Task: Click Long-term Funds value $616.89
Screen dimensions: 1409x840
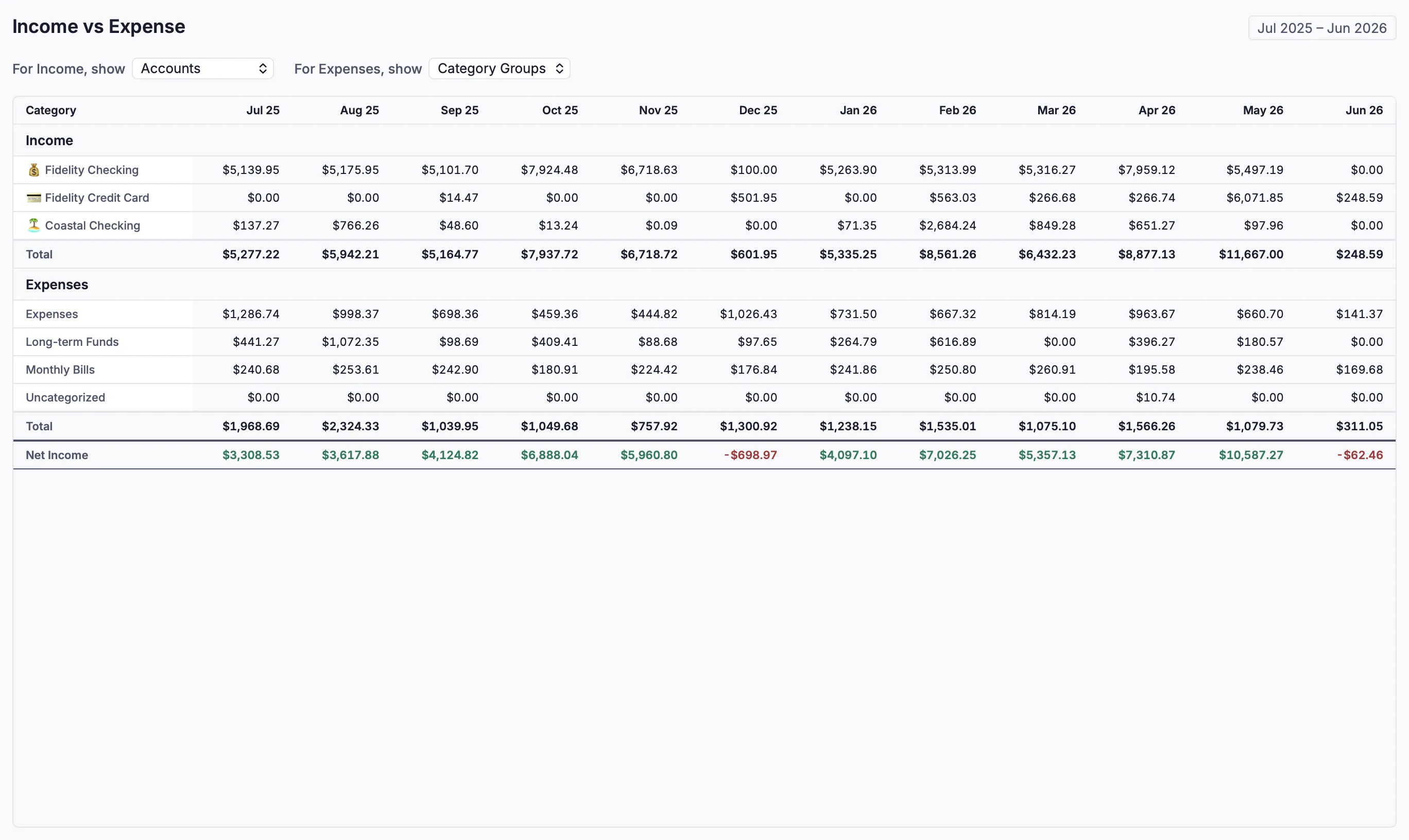Action: pyautogui.click(x=953, y=342)
